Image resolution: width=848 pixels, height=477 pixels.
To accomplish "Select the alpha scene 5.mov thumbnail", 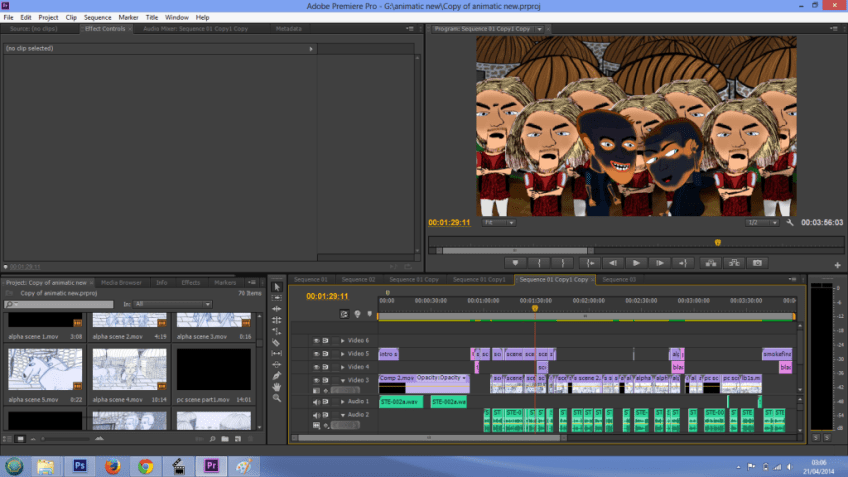I will pyautogui.click(x=44, y=368).
